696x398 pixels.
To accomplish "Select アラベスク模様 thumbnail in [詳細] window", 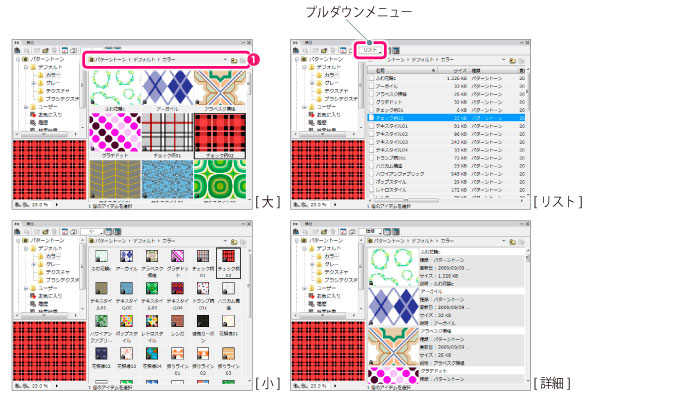I will click(x=393, y=347).
